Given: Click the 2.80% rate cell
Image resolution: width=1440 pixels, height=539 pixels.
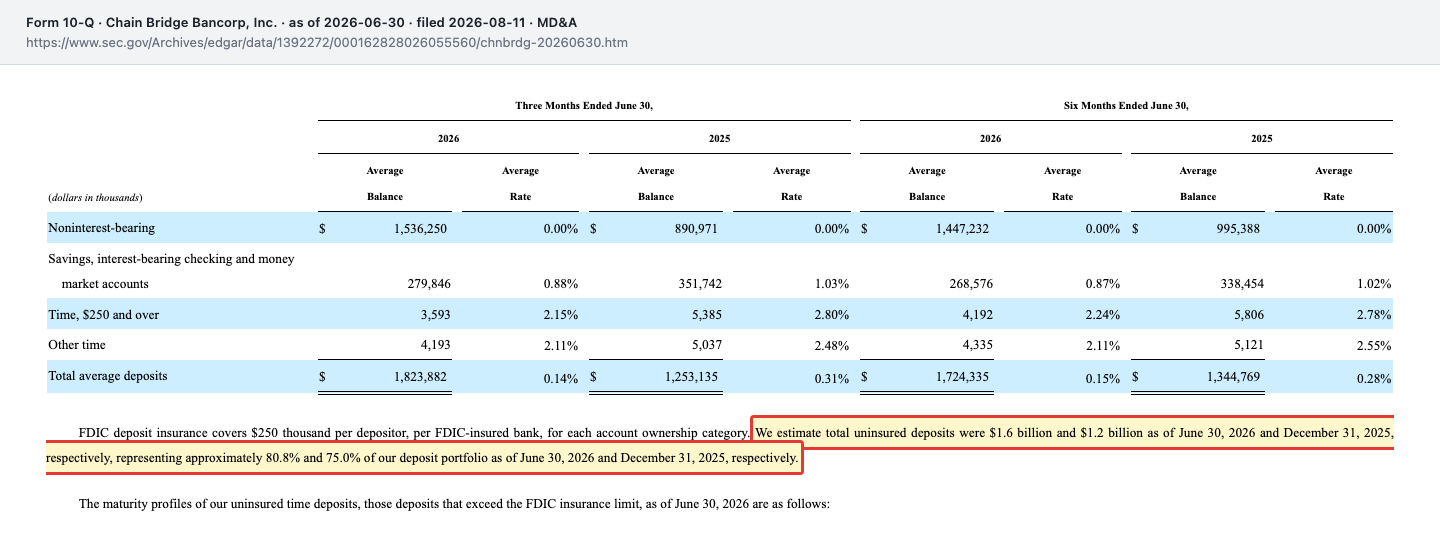Looking at the screenshot, I should (x=832, y=315).
